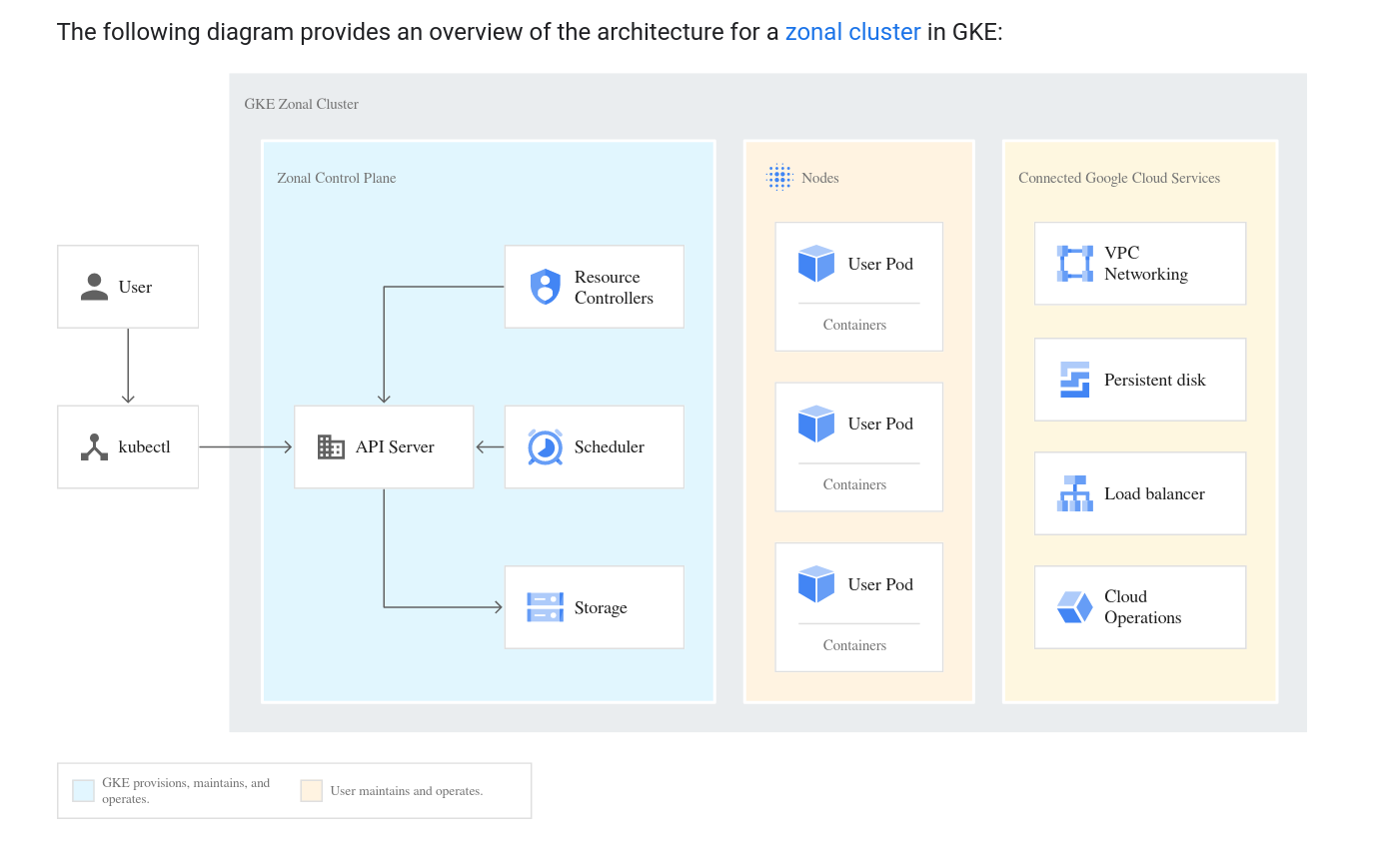Open the zonal cluster link
1382x868 pixels.
point(852,32)
